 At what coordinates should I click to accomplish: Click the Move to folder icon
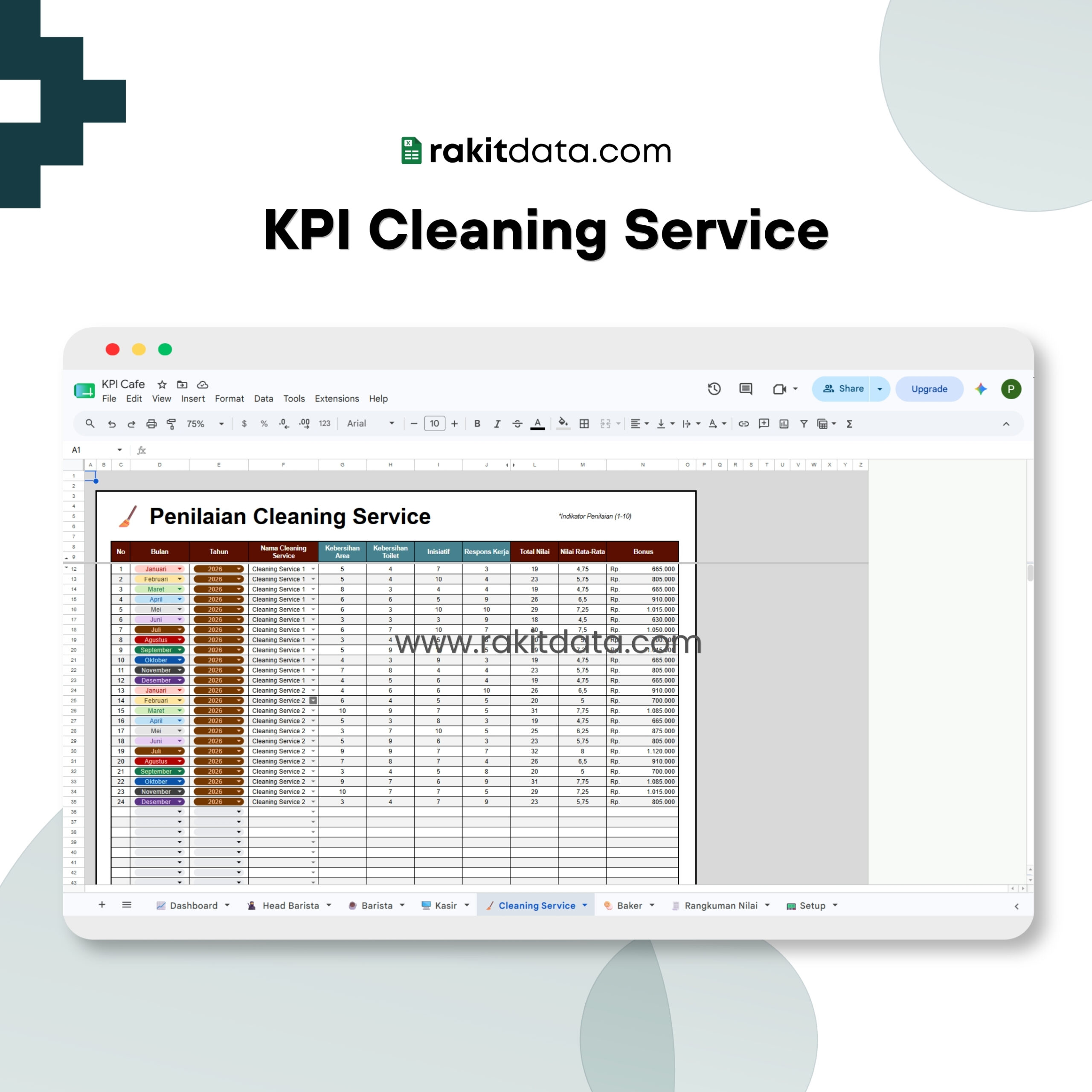182,384
